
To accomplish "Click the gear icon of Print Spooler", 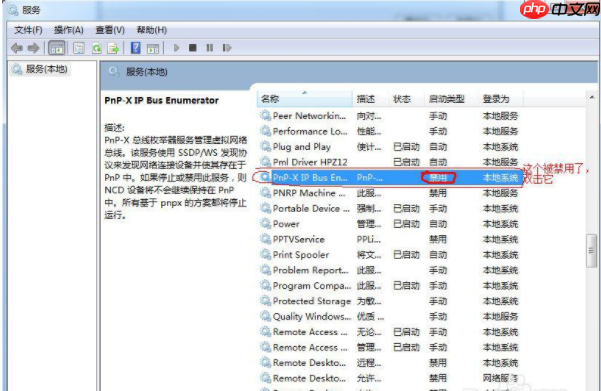I will [265, 254].
